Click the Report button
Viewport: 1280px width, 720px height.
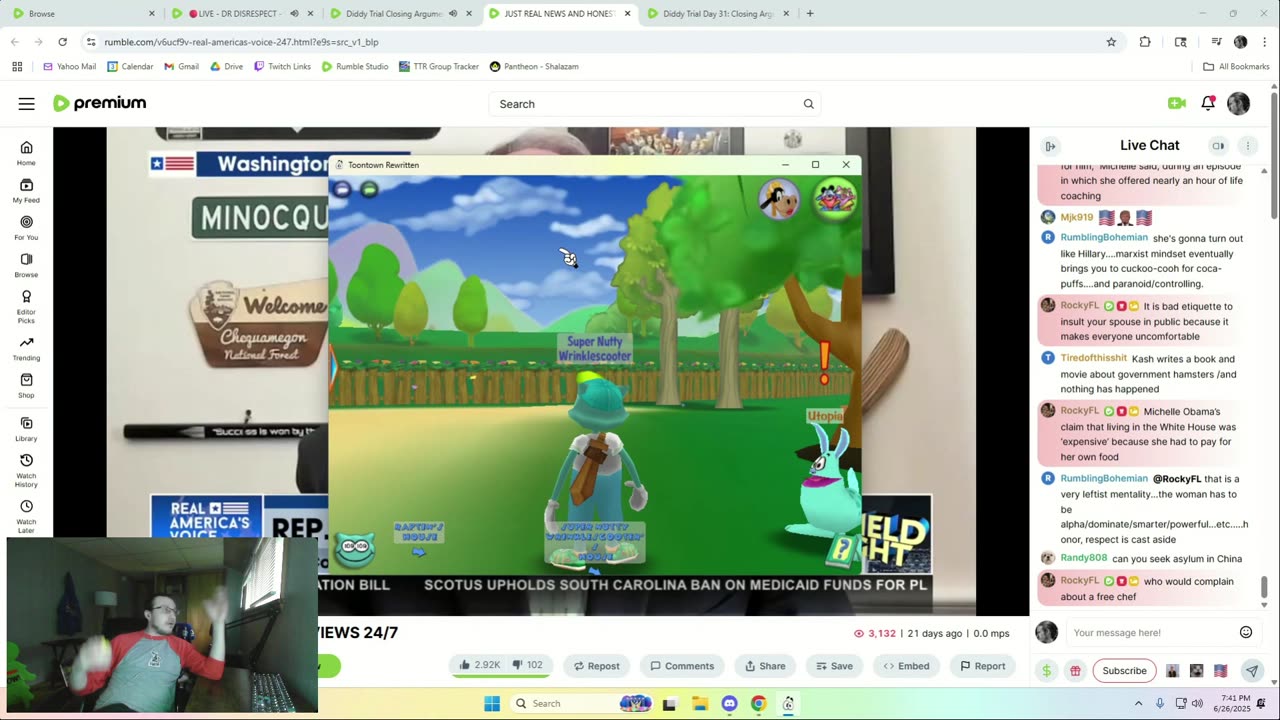pyautogui.click(x=982, y=666)
